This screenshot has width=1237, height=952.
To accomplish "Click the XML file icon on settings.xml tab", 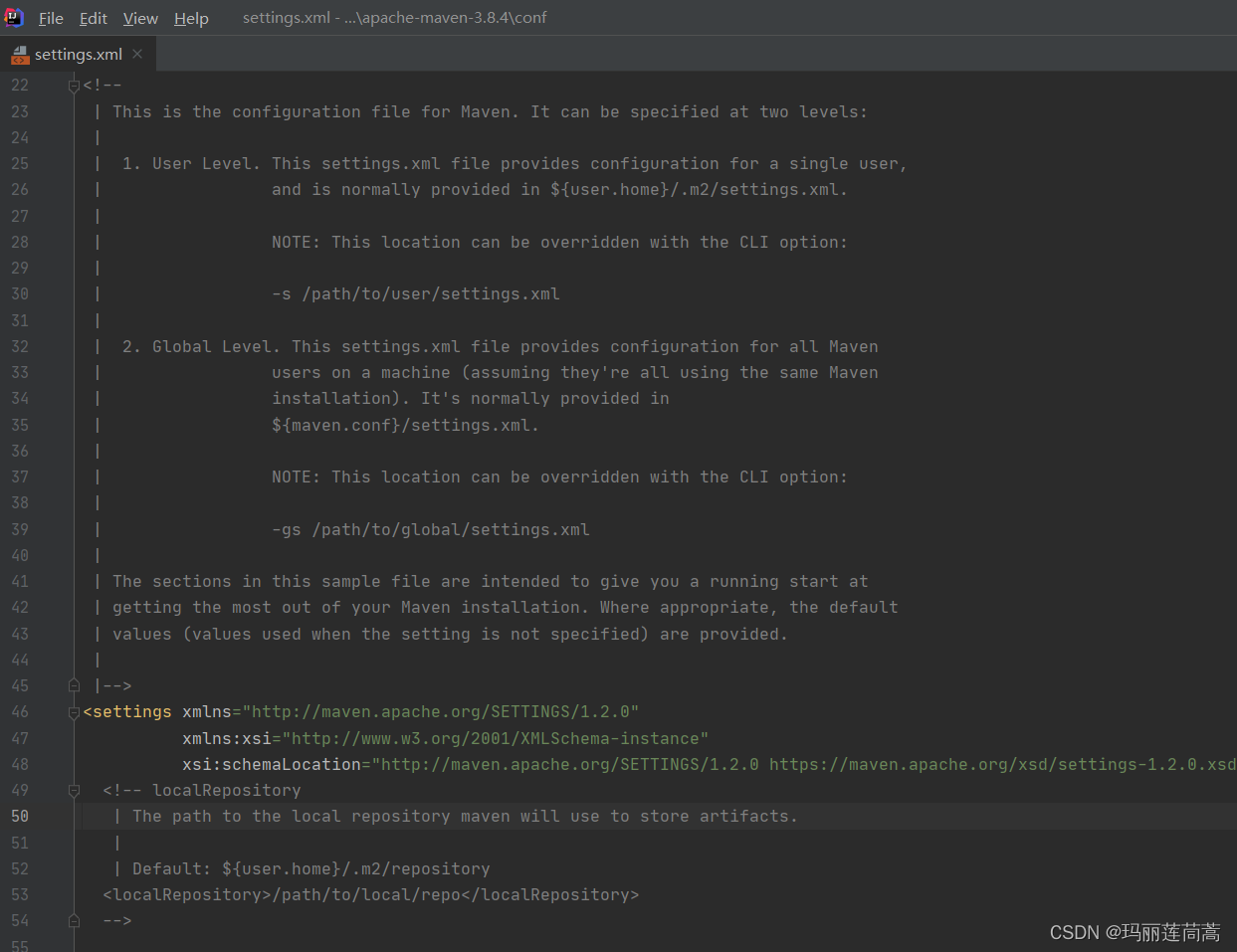I will tap(20, 55).
